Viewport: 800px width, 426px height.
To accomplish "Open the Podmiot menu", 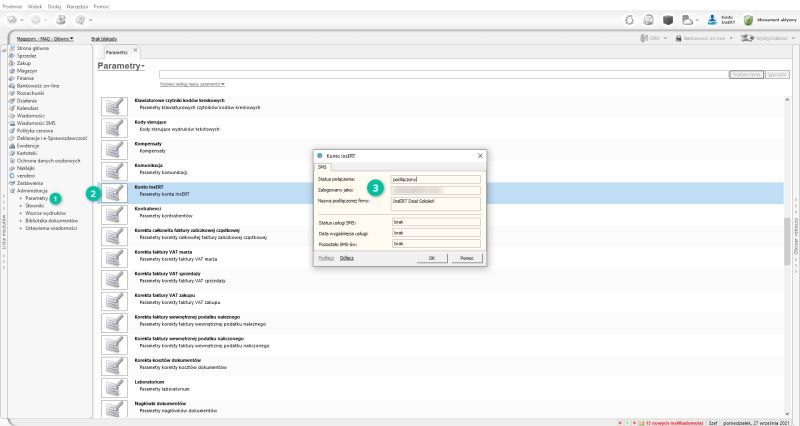I will [12, 7].
